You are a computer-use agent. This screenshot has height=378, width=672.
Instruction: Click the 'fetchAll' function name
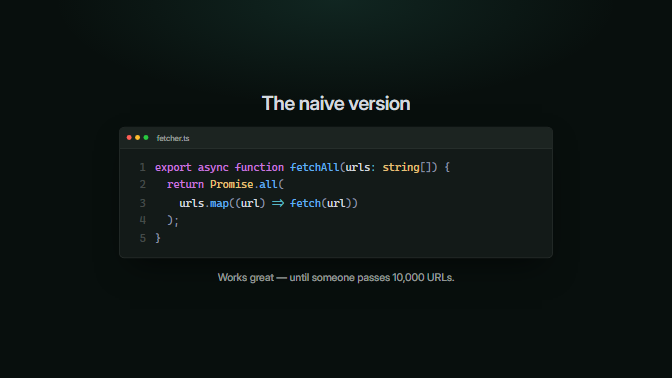point(315,167)
